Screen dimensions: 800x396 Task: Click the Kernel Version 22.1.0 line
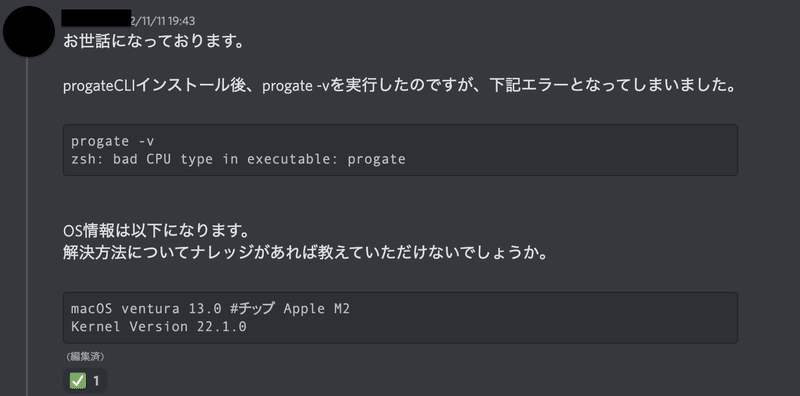(159, 327)
